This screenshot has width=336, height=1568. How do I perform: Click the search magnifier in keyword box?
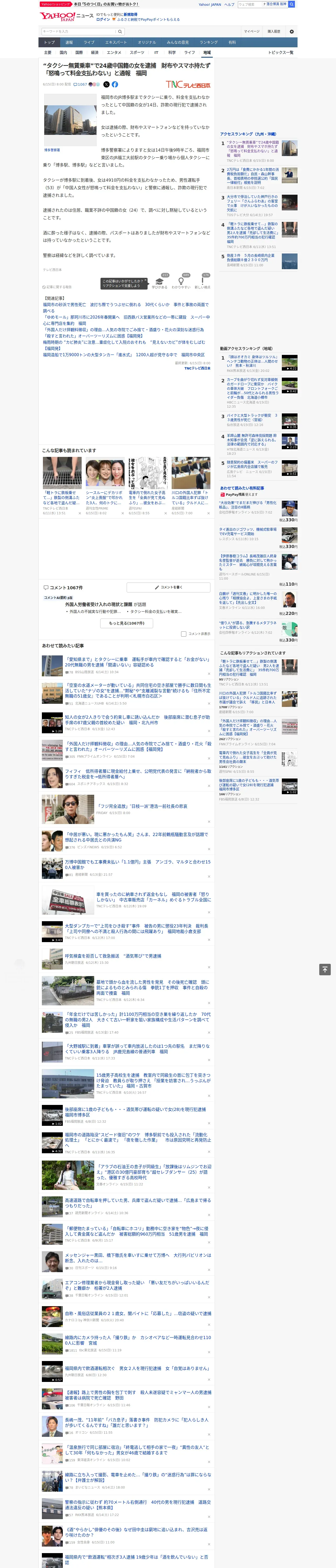pyautogui.click(x=120, y=31)
